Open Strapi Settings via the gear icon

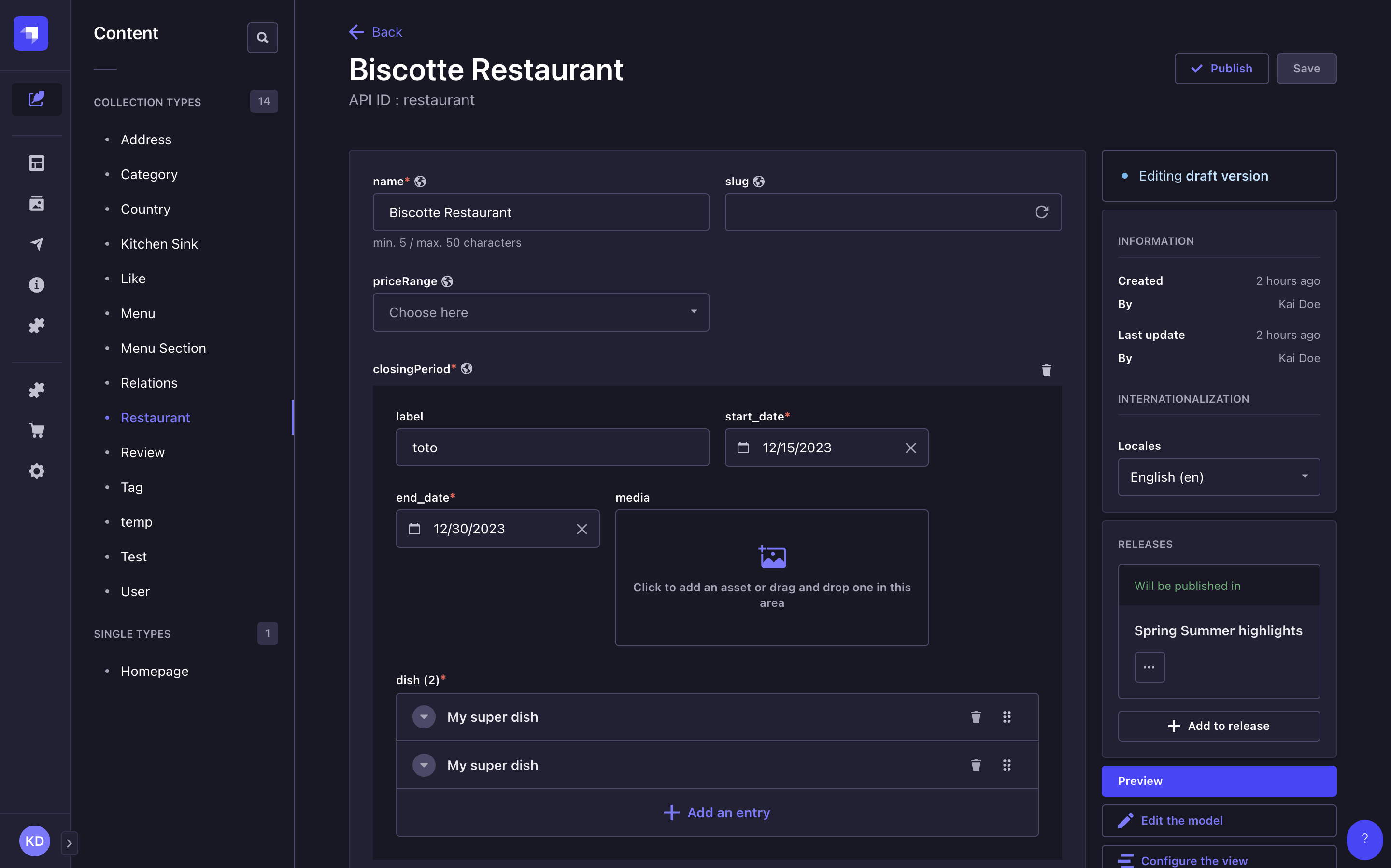click(x=36, y=471)
